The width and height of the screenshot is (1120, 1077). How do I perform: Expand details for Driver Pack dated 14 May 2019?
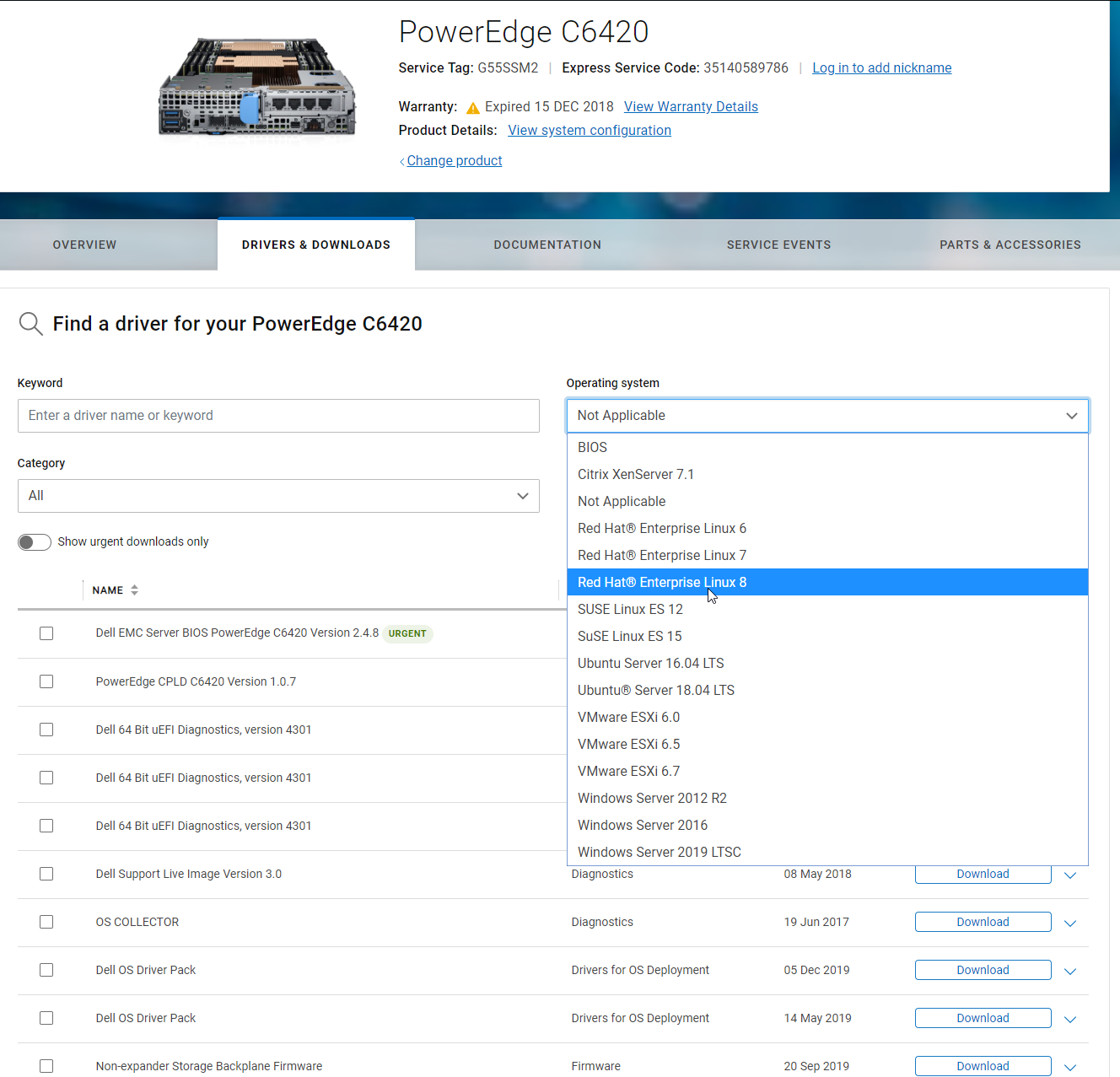pyautogui.click(x=1070, y=1019)
